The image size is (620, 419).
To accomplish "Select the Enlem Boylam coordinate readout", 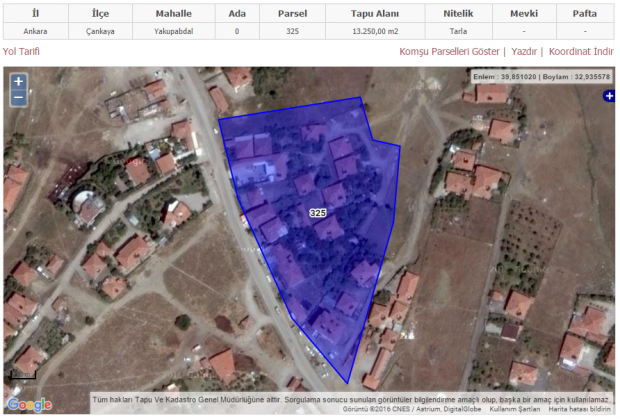I will pos(541,77).
